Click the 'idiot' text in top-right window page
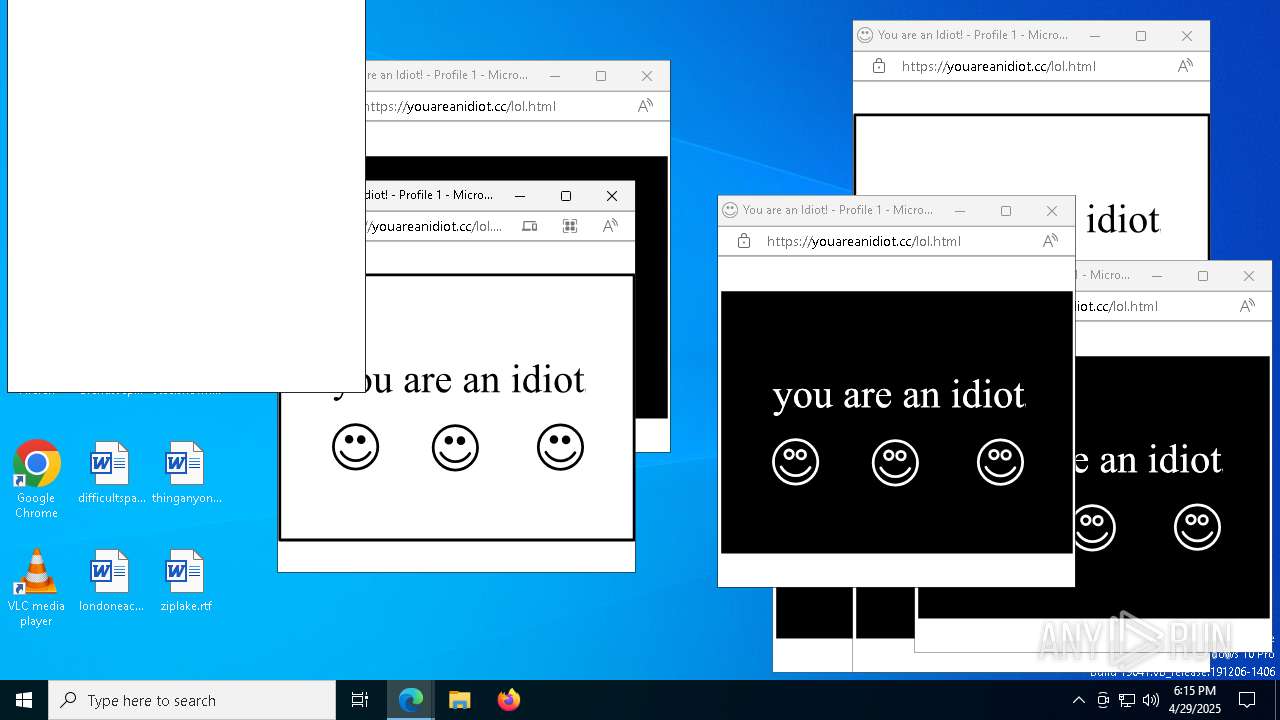Viewport: 1280px width, 720px height. click(x=1123, y=220)
